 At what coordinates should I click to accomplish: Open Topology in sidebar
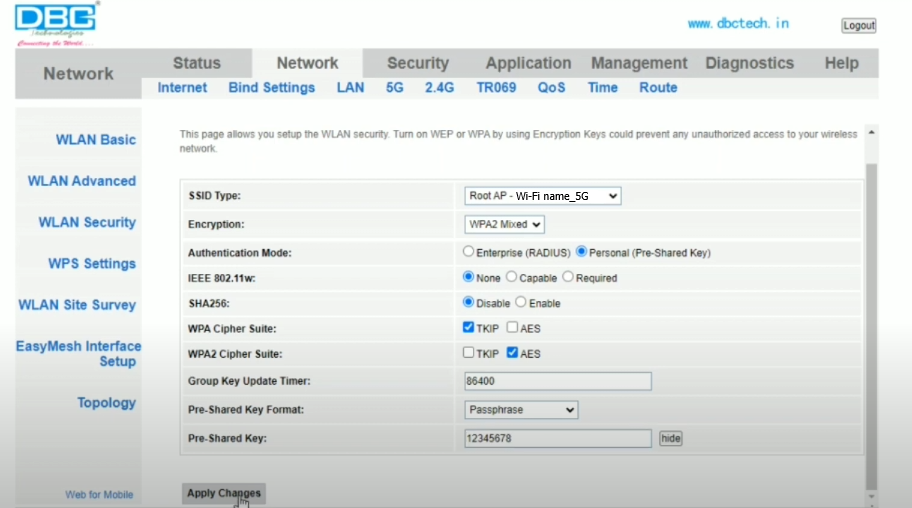106,403
